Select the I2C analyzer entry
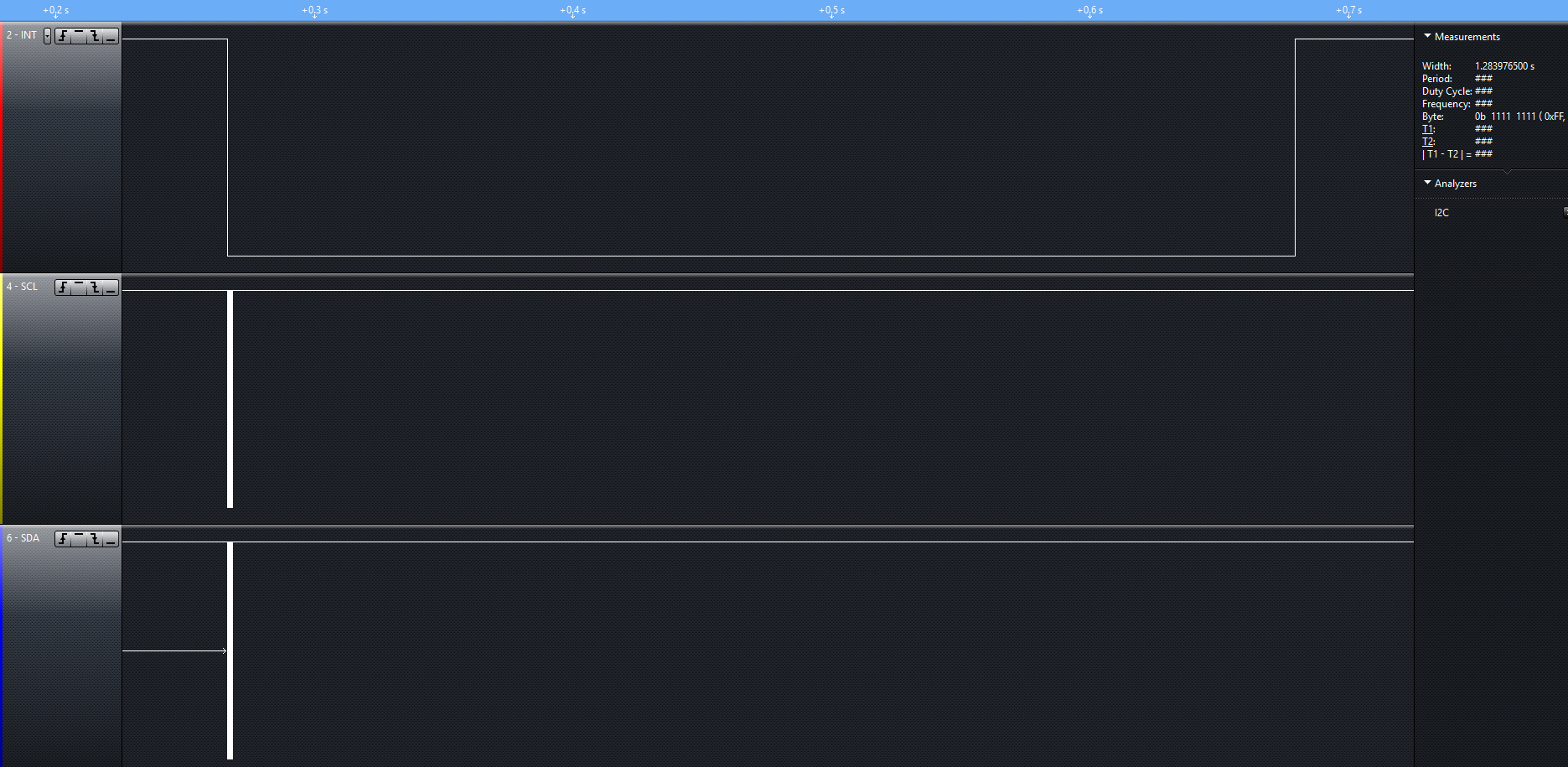 pyautogui.click(x=1441, y=213)
